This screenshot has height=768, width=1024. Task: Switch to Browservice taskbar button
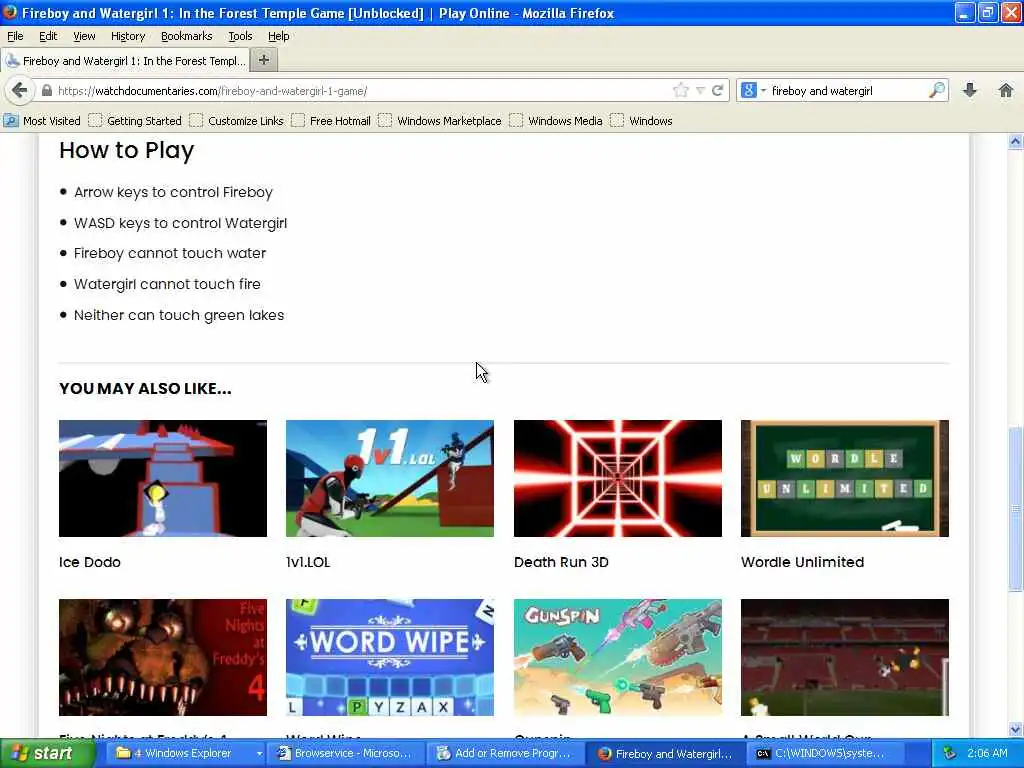[x=347, y=754]
